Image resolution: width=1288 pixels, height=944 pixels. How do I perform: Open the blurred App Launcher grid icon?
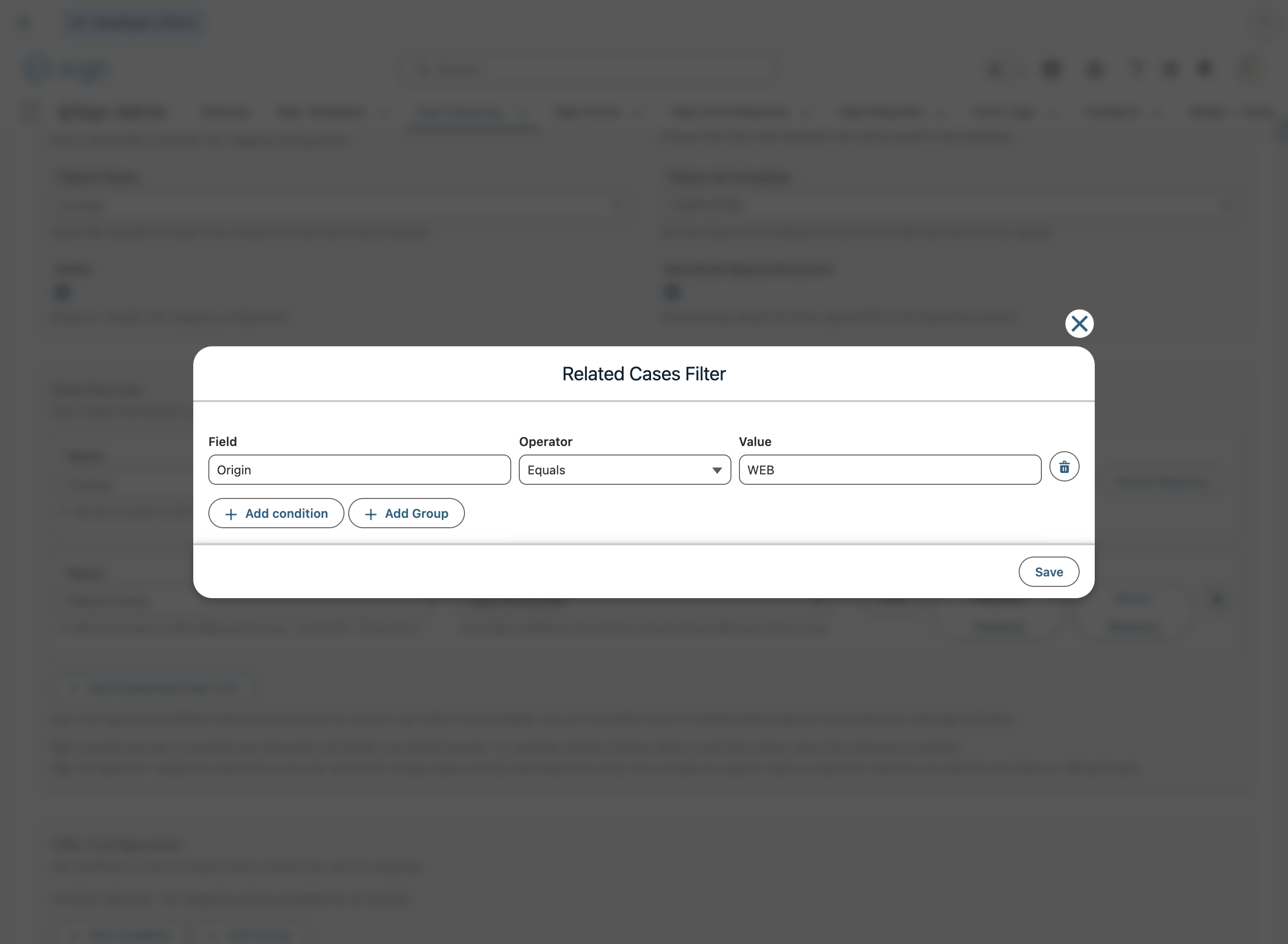[31, 112]
